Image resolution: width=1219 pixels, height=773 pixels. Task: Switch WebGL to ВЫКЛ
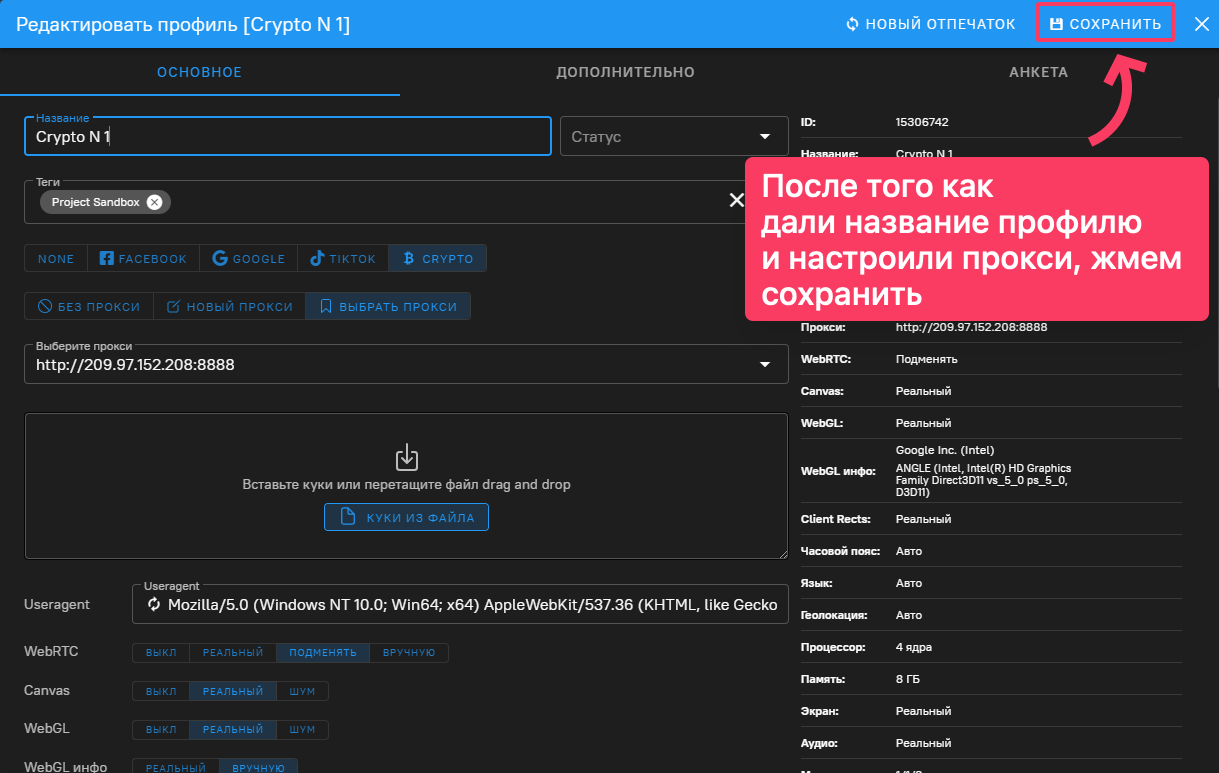coord(160,729)
